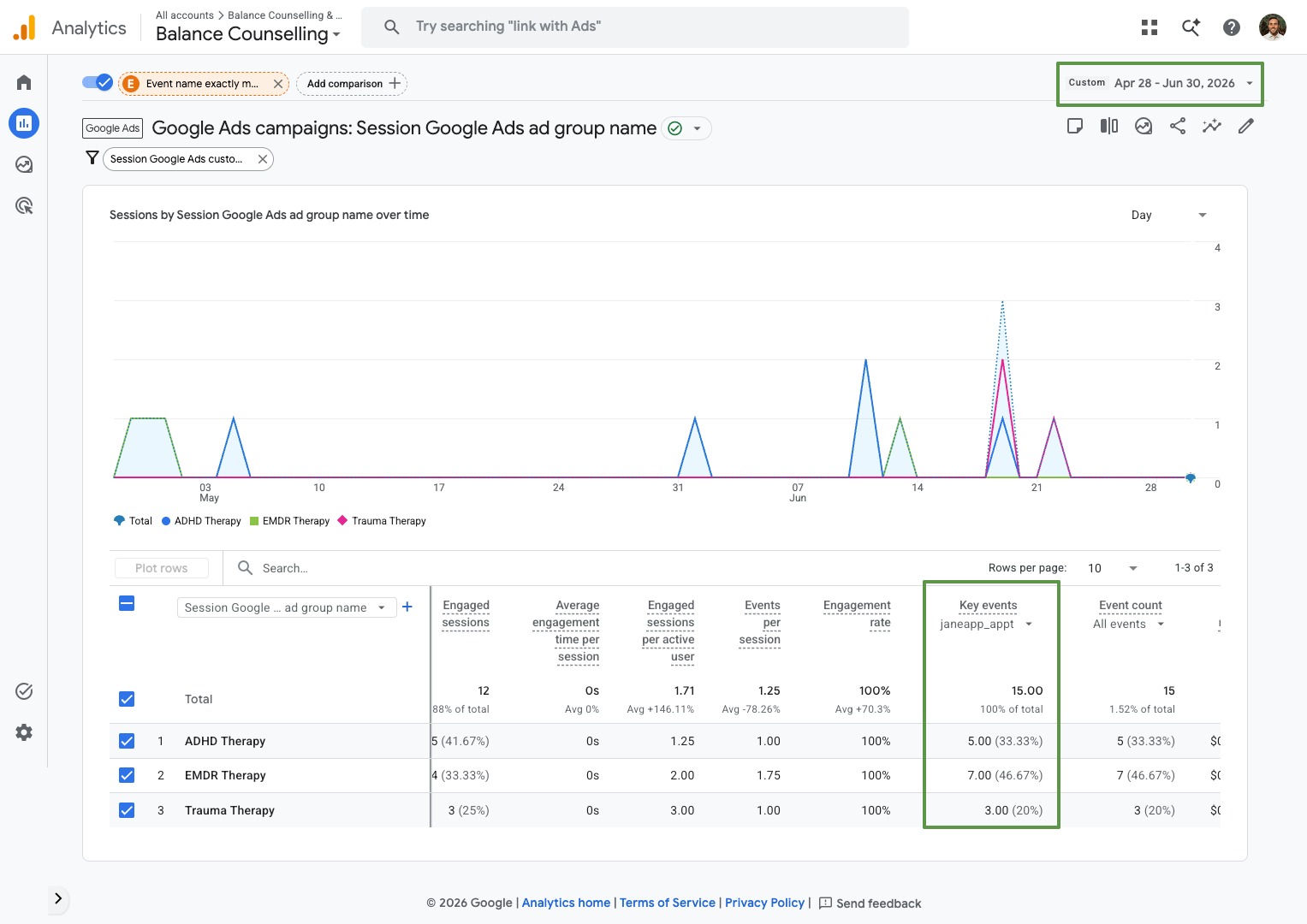
Task: Open the Google apps grid icon
Action: point(1150,27)
